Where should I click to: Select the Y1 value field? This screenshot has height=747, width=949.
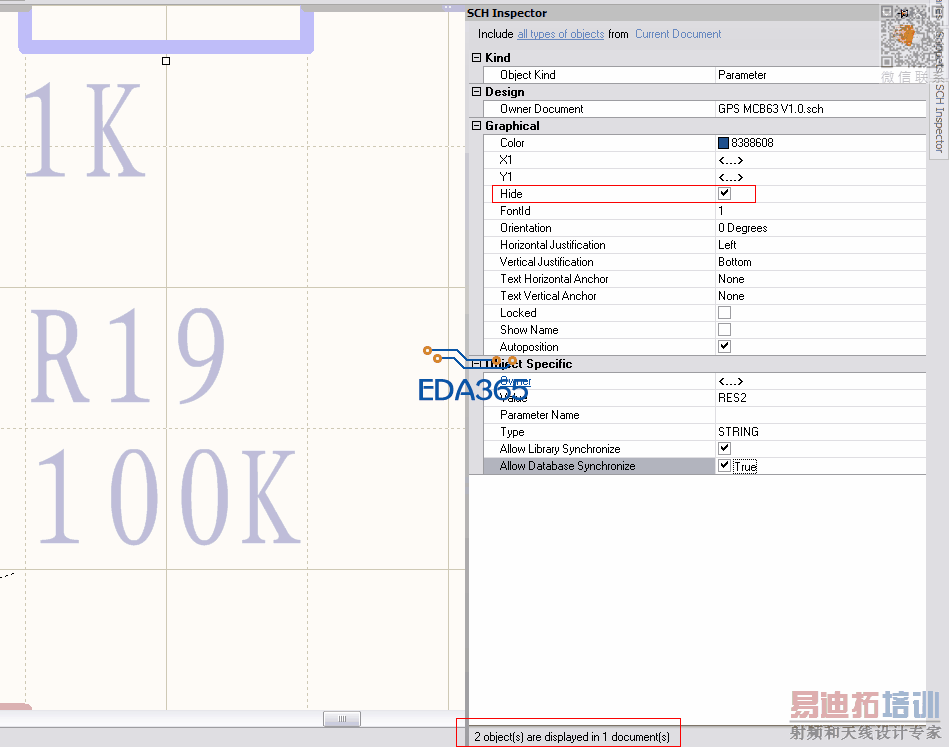(x=820, y=177)
